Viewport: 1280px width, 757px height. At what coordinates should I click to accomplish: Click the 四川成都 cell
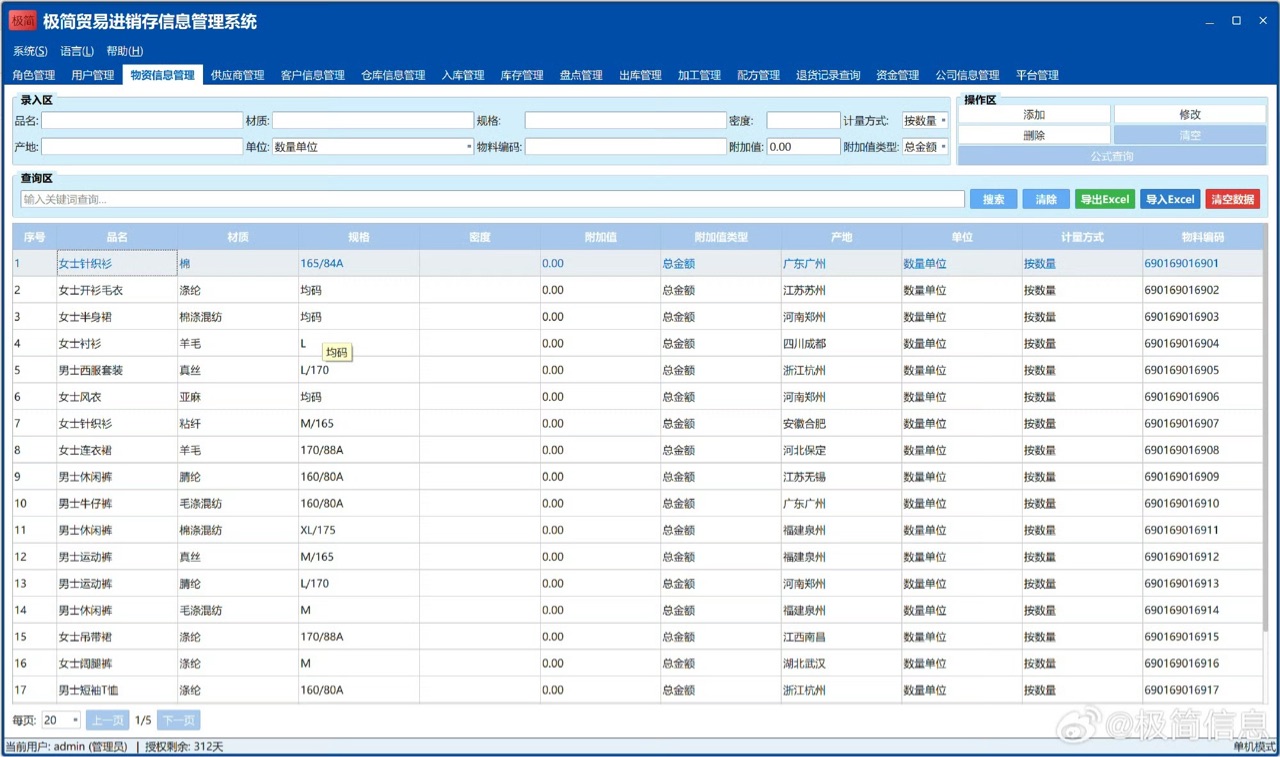[841, 344]
